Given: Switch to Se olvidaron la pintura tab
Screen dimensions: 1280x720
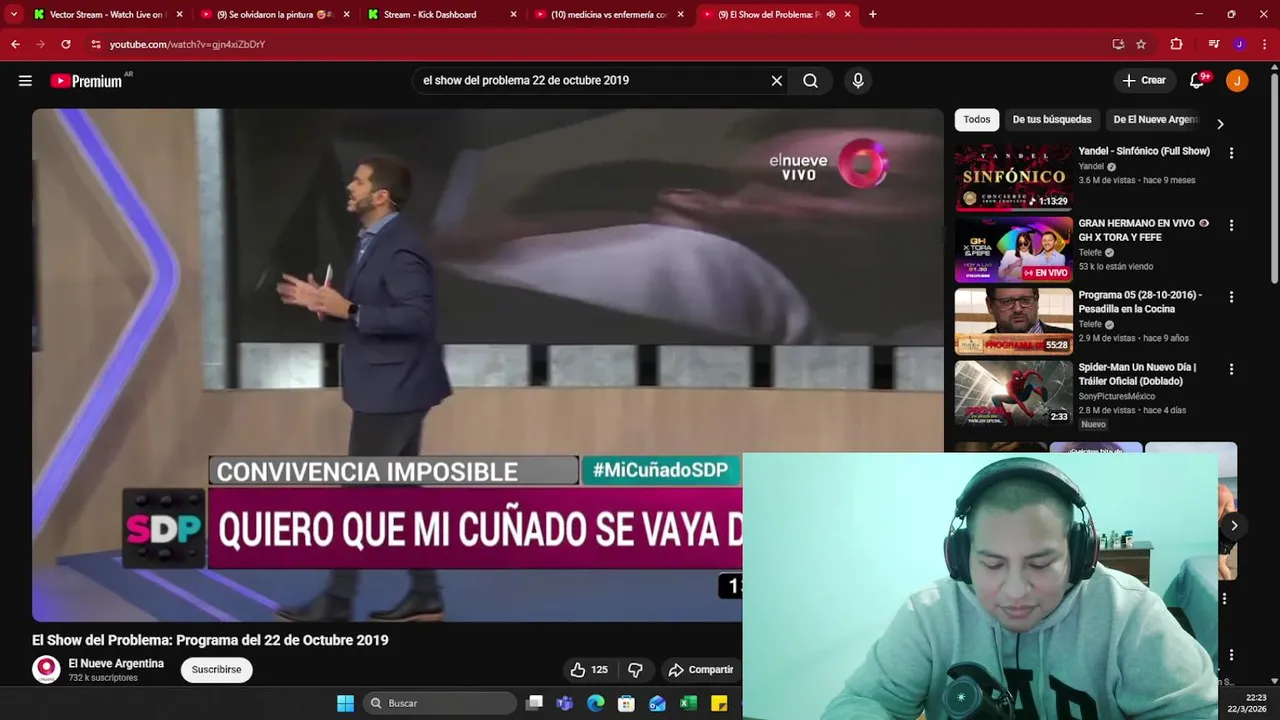Looking at the screenshot, I should tap(275, 14).
